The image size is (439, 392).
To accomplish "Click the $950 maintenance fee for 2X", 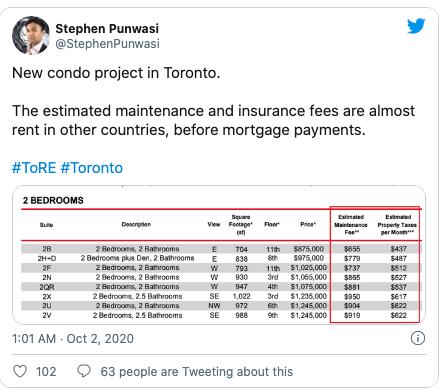I will (352, 296).
